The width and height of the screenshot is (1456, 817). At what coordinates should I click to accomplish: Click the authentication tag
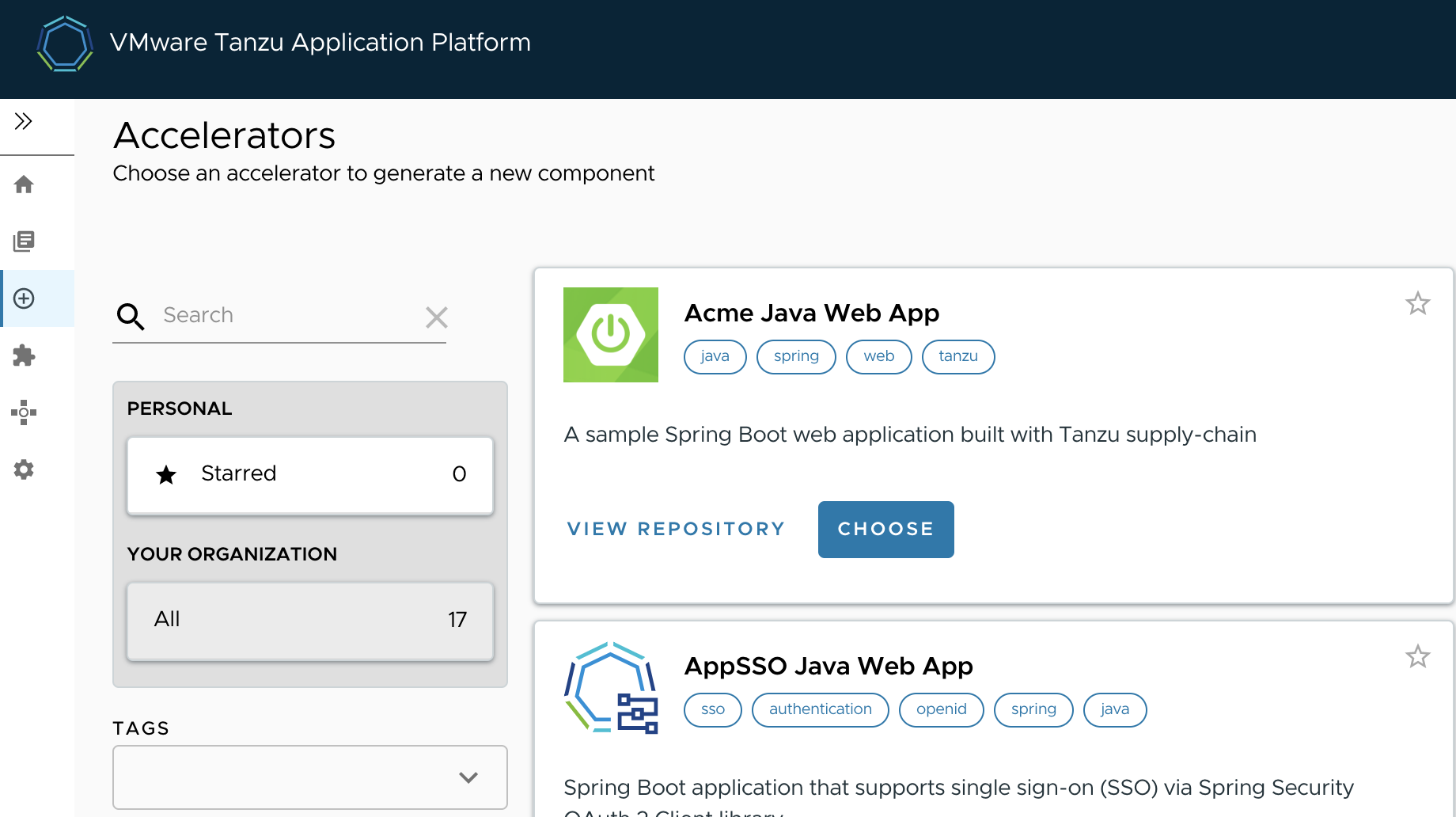click(x=821, y=709)
